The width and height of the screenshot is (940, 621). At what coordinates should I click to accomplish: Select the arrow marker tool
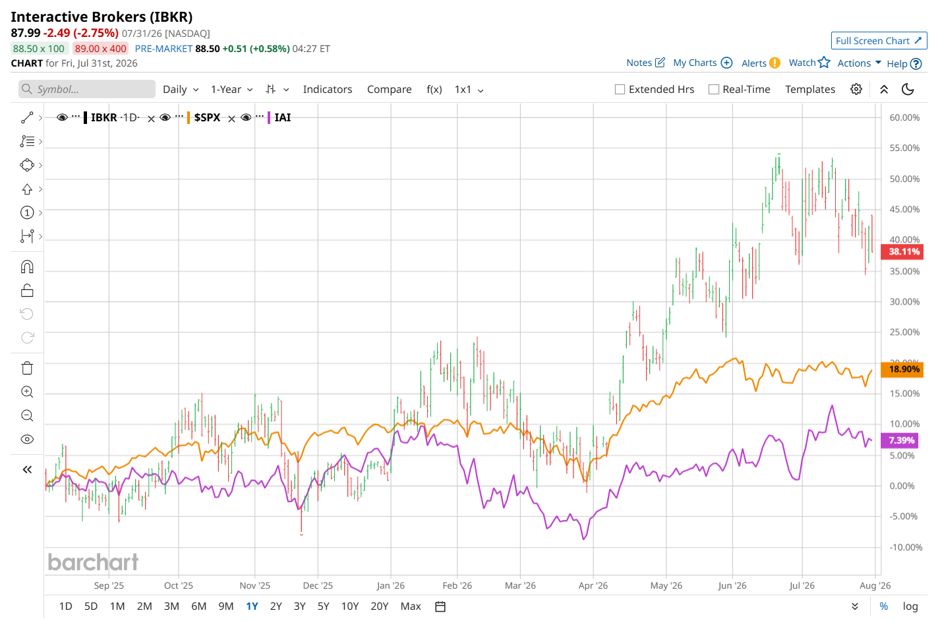pyautogui.click(x=27, y=189)
